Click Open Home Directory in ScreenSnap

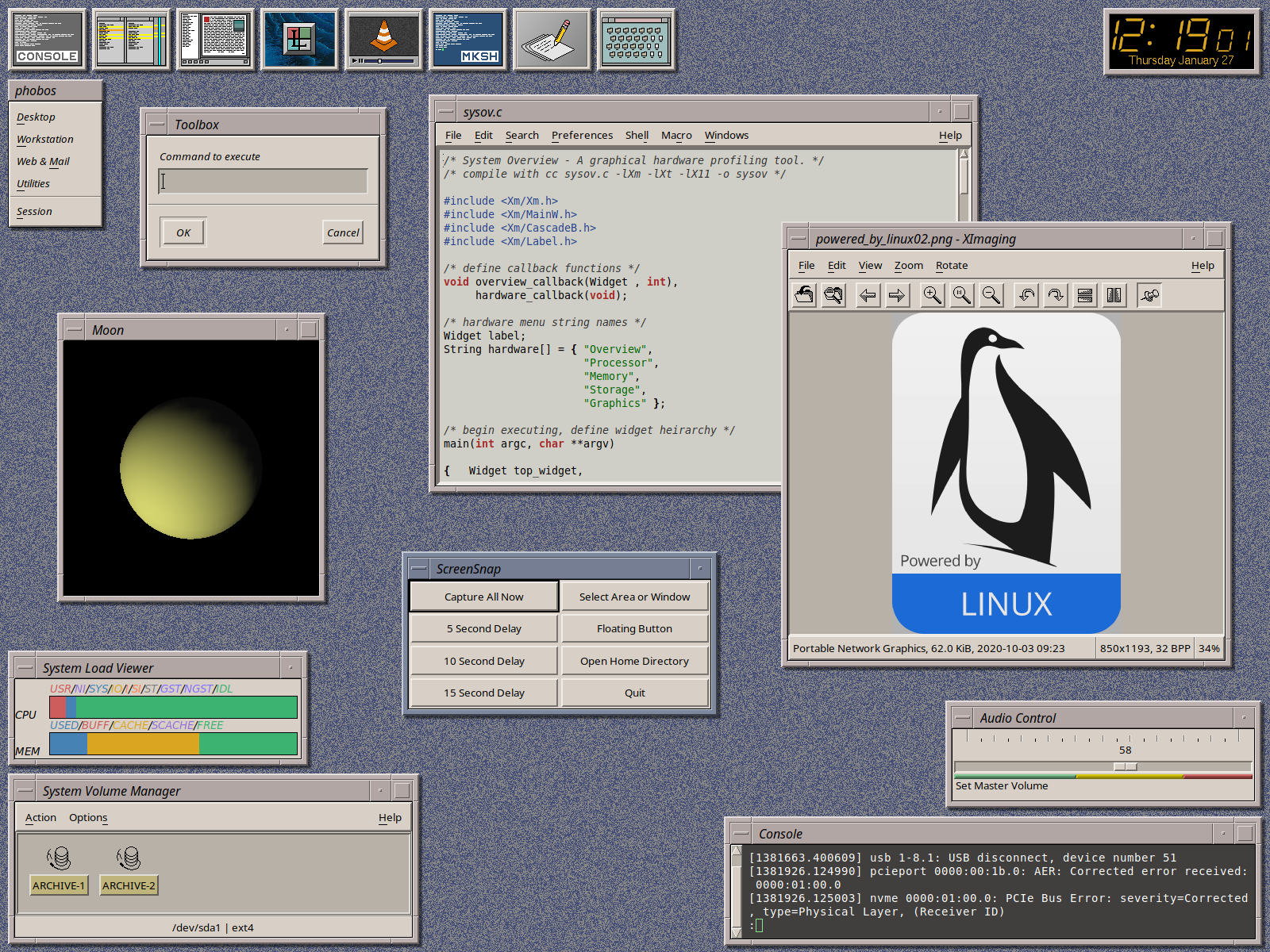635,661
